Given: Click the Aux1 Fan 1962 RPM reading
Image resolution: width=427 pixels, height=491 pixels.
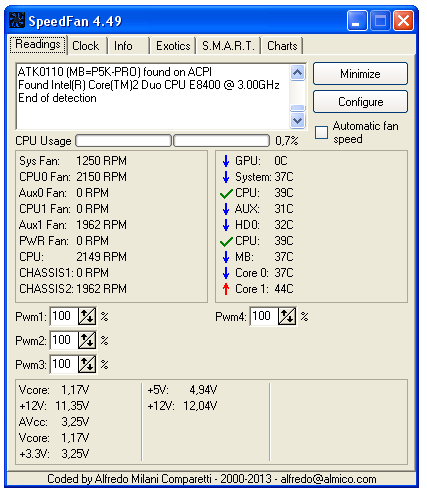Looking at the screenshot, I should point(73,225).
